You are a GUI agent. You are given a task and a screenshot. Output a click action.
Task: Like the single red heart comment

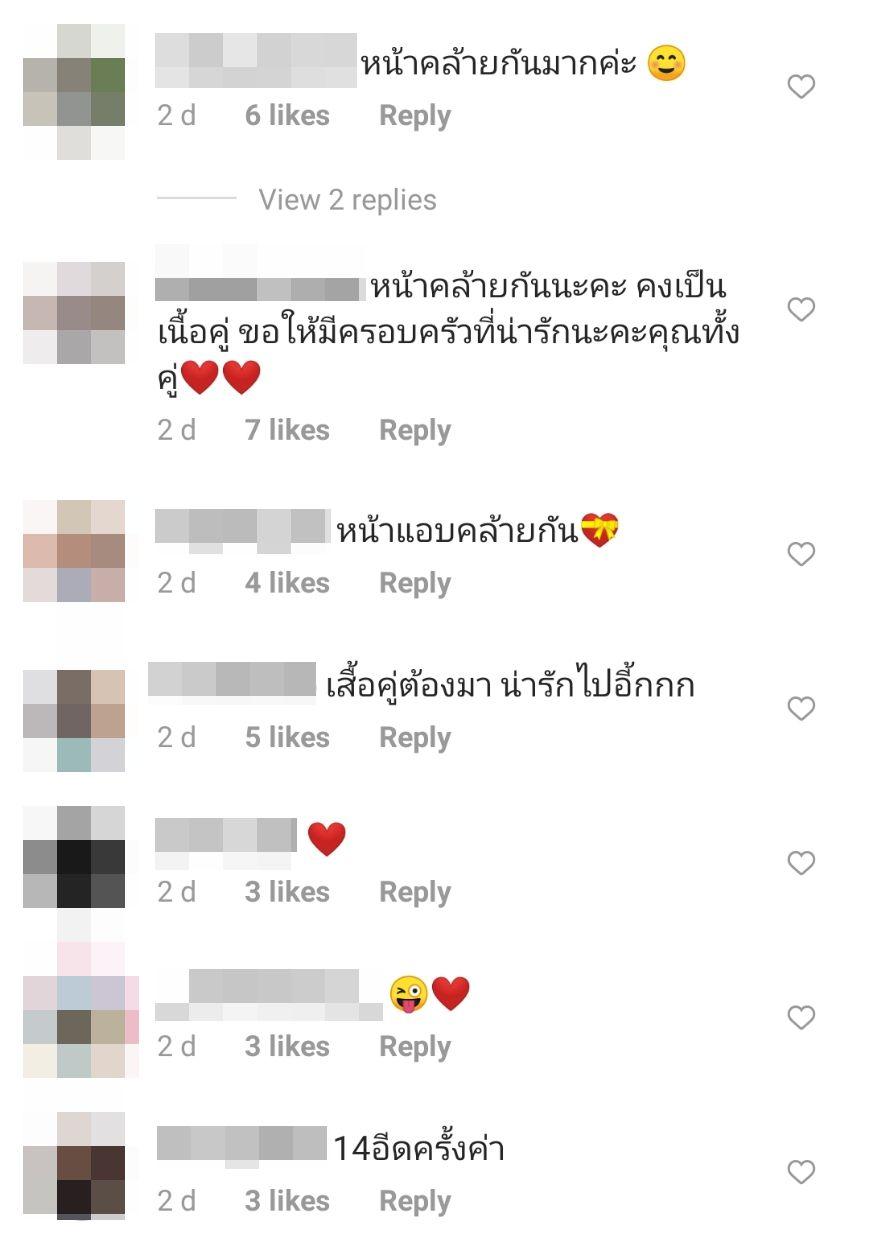click(x=801, y=863)
